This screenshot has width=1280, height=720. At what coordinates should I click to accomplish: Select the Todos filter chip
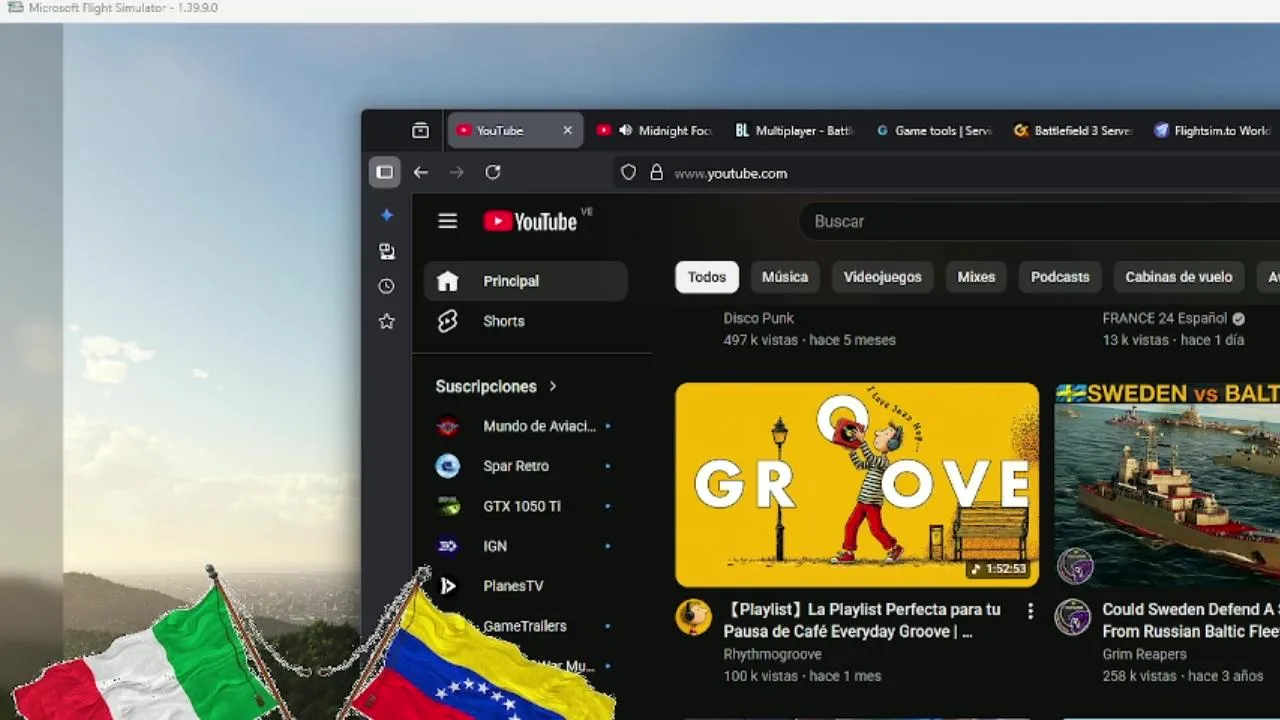707,277
